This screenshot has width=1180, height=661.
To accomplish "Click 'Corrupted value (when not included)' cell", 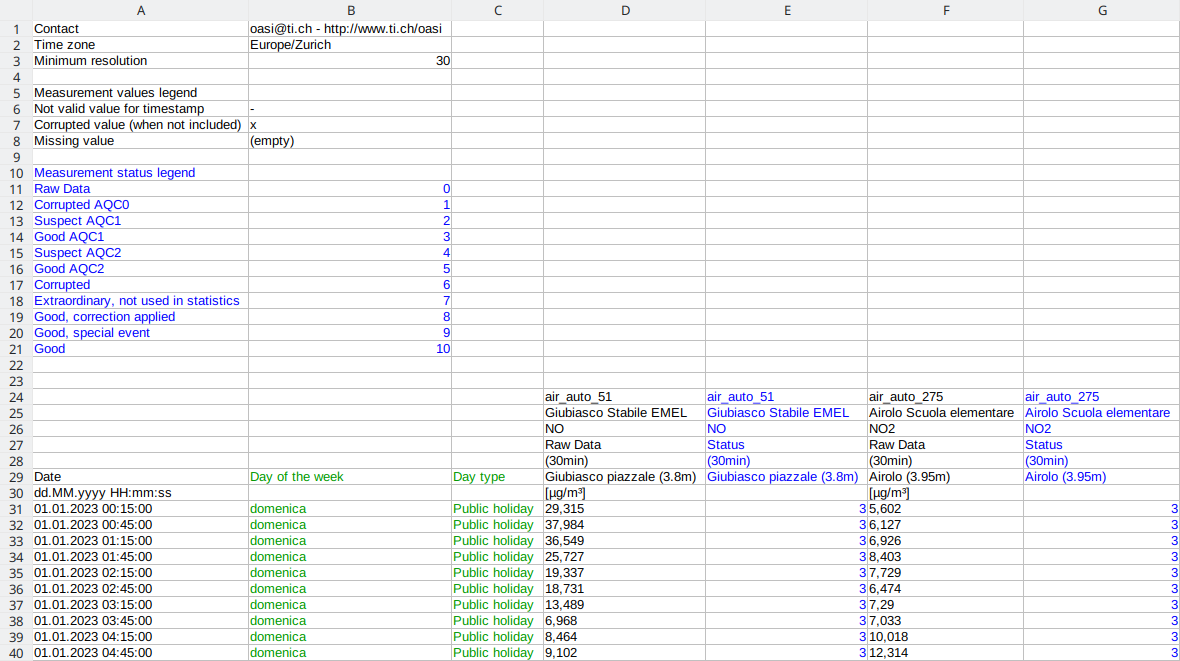I will (x=140, y=124).
